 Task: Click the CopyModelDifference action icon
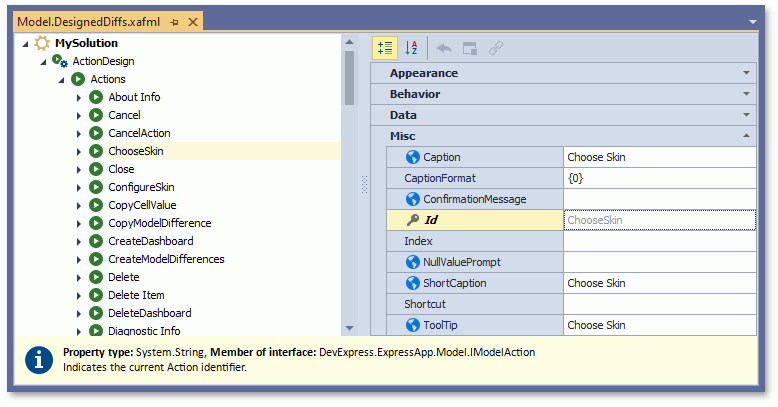96,223
